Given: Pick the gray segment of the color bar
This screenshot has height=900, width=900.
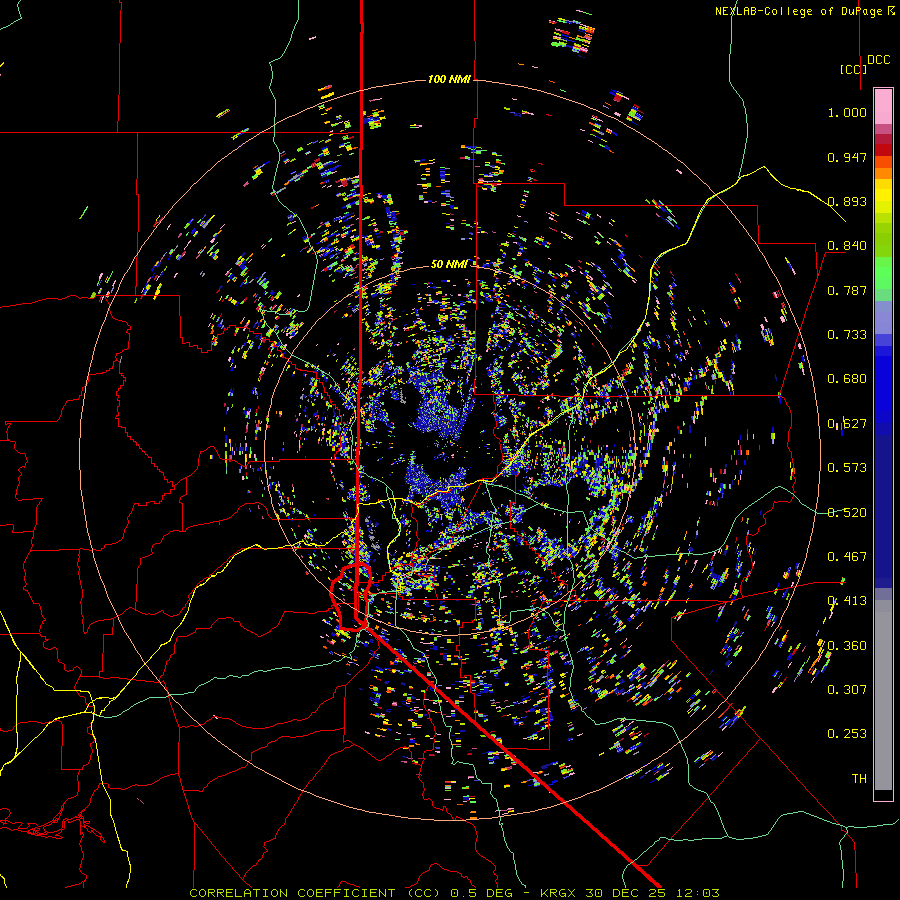Looking at the screenshot, I should (x=883, y=695).
